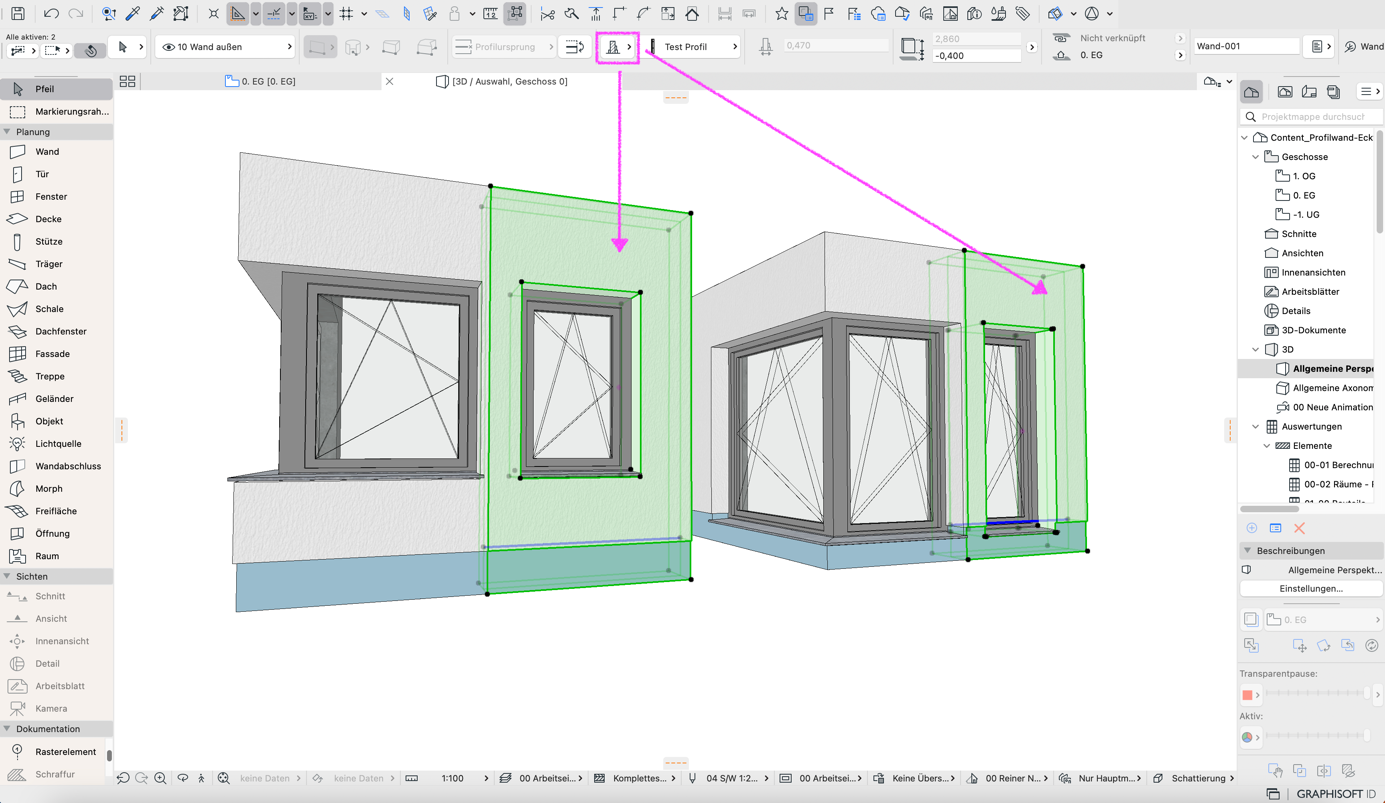Viewport: 1385px width, 803px height.
Task: Select the Pfeil arrow tool
Action: coord(56,89)
